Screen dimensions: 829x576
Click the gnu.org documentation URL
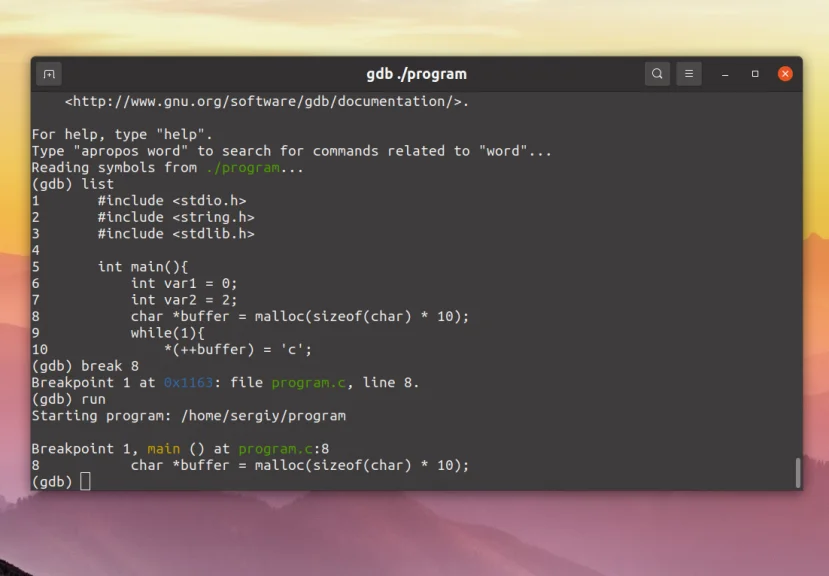pos(266,102)
